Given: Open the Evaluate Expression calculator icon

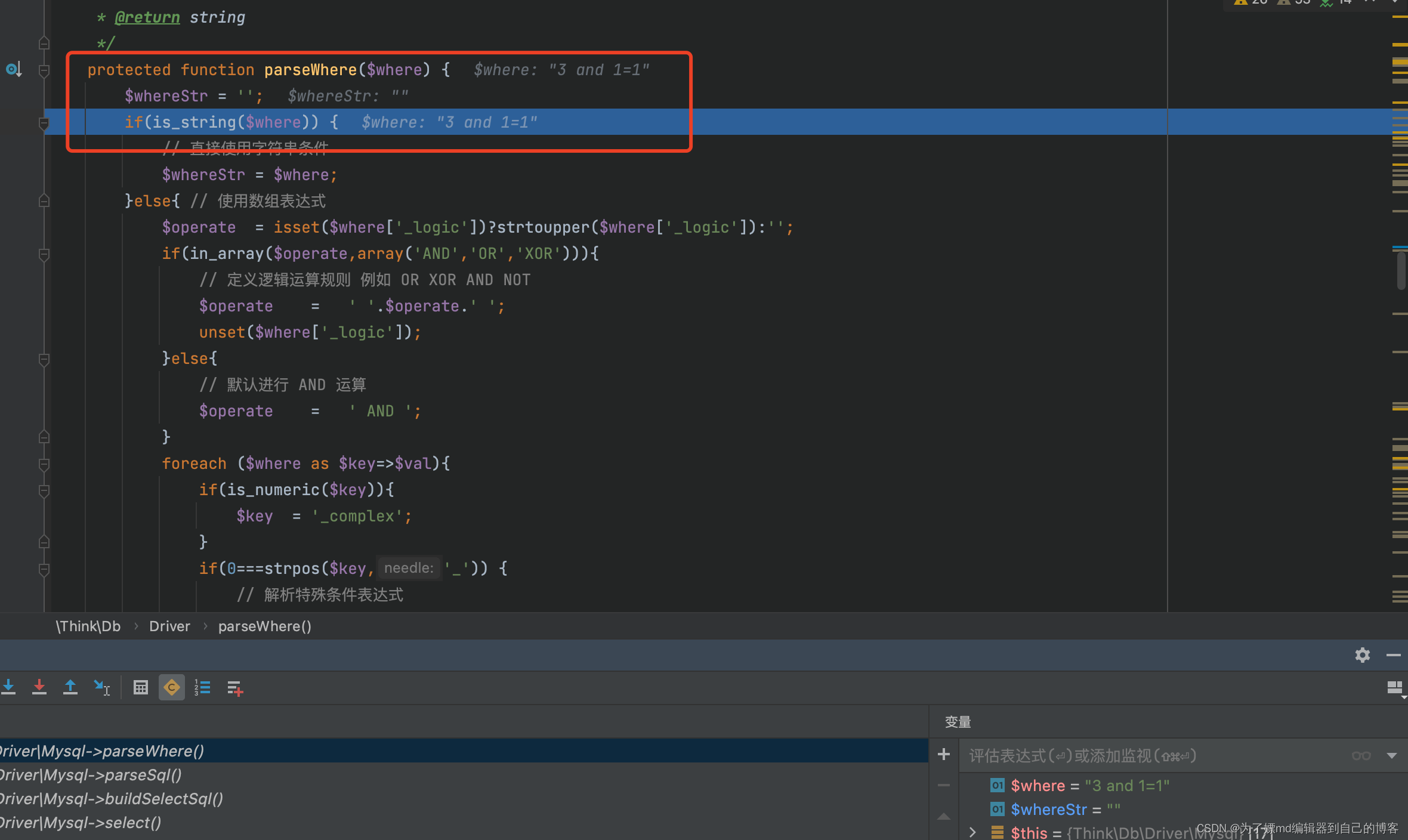Looking at the screenshot, I should pyautogui.click(x=141, y=687).
